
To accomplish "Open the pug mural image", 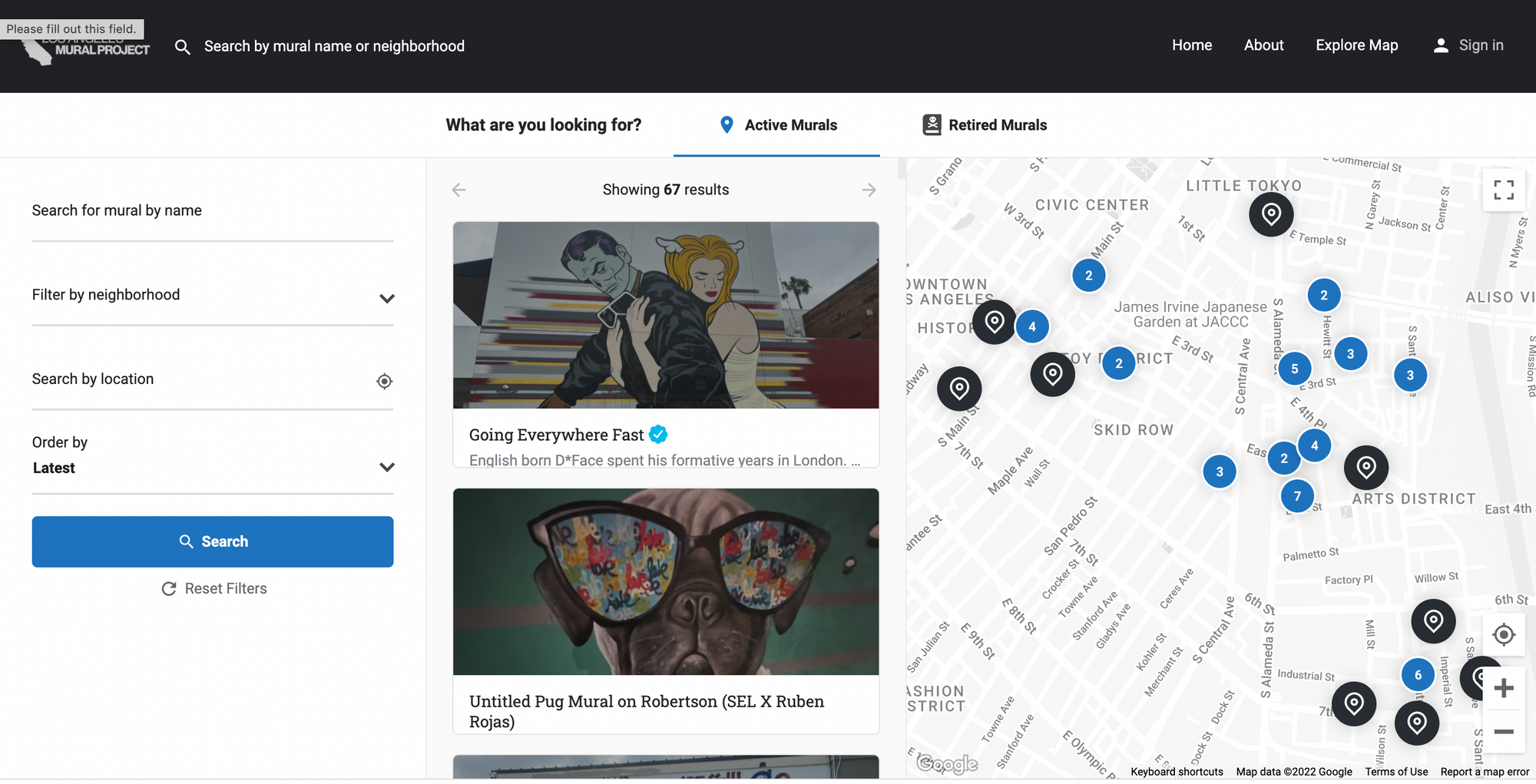I will (666, 582).
